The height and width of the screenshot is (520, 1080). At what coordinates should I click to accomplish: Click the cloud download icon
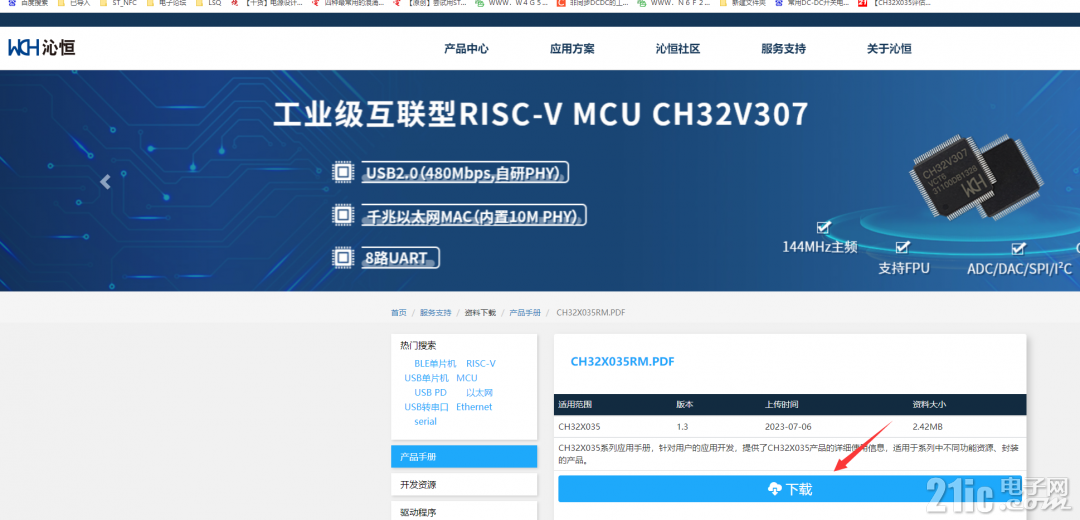click(774, 490)
